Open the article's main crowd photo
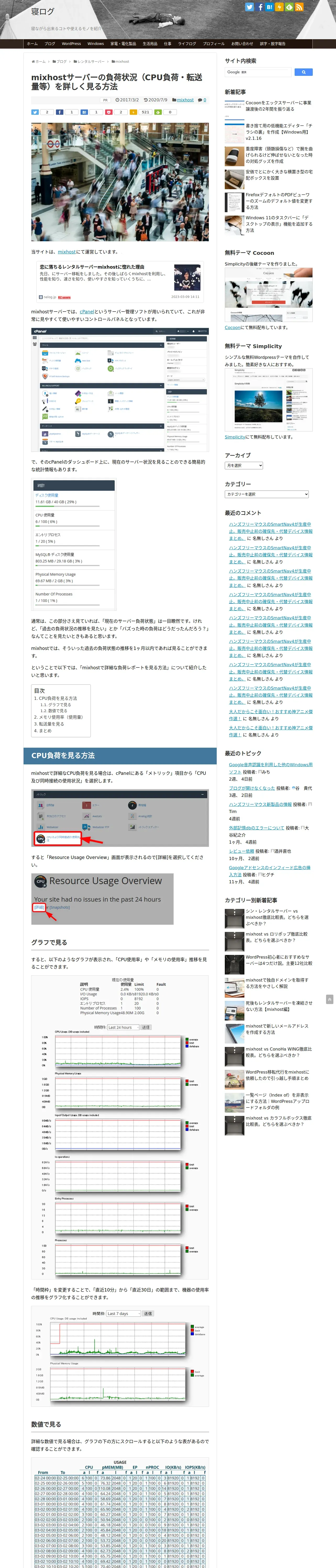This screenshot has width=336, height=1568. [x=120, y=182]
